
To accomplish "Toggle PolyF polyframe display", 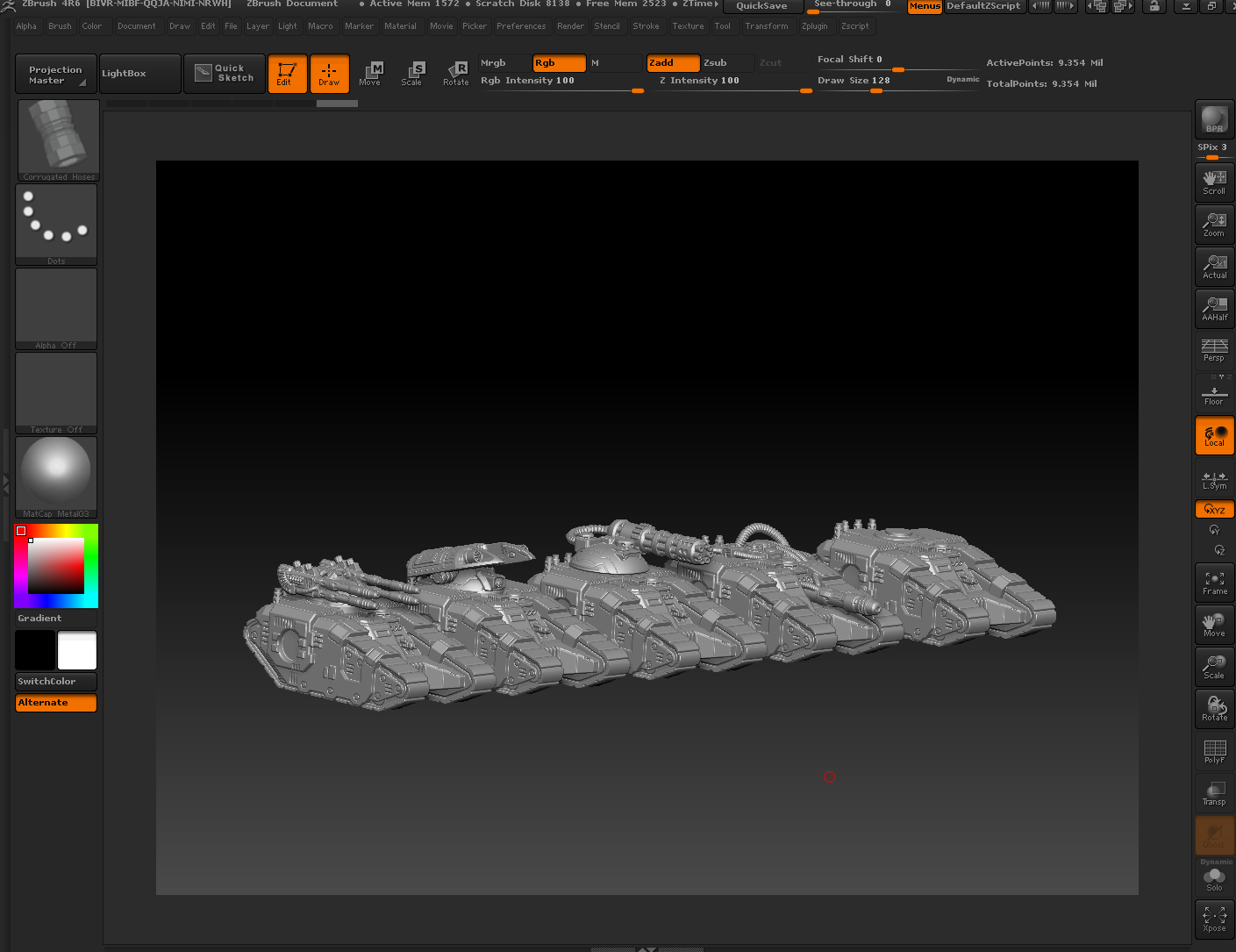I will point(1214,751).
